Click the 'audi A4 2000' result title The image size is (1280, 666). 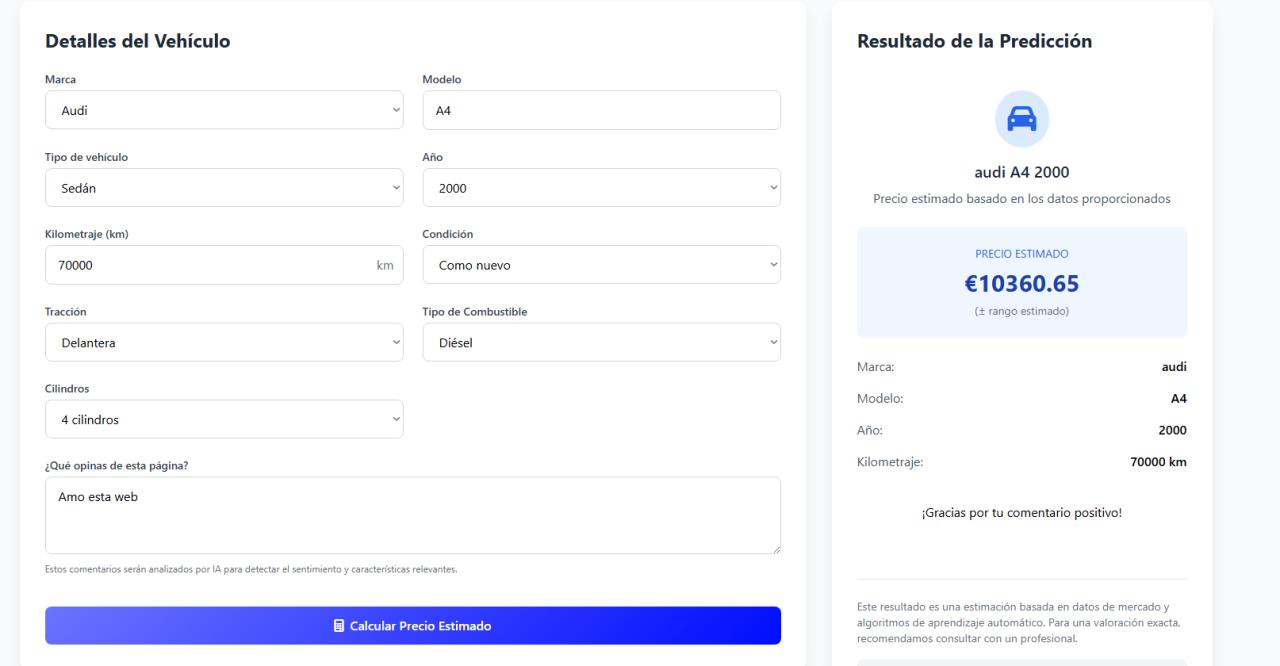click(1021, 172)
